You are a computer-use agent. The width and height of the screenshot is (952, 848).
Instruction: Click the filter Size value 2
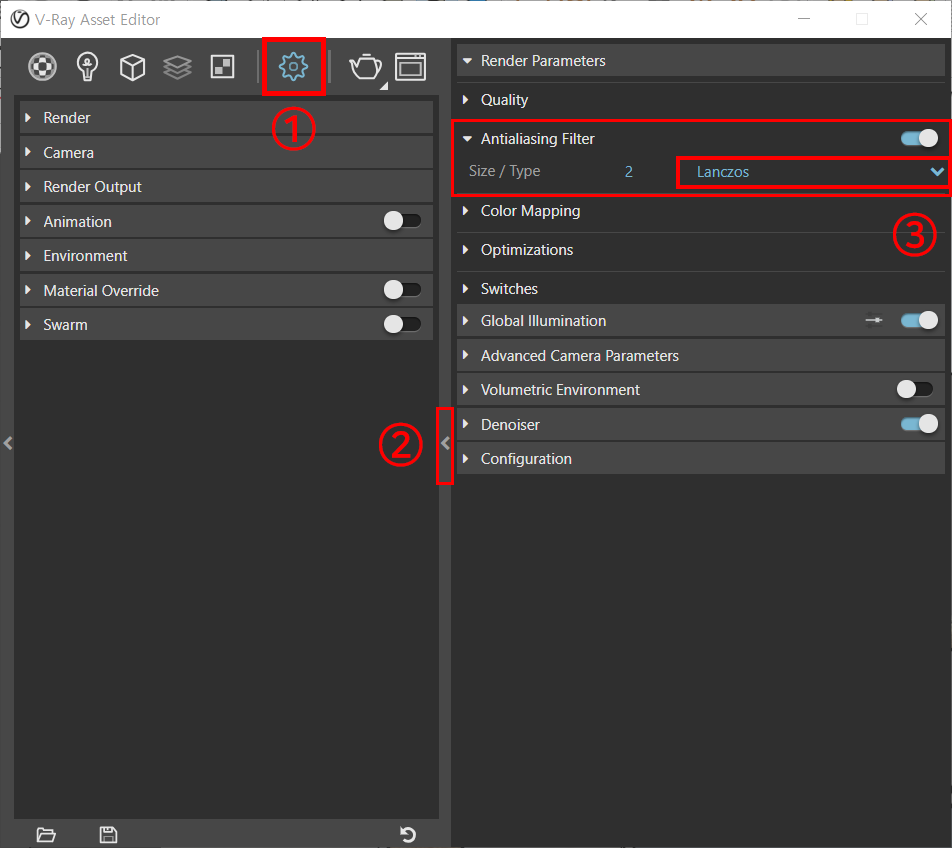(x=629, y=172)
